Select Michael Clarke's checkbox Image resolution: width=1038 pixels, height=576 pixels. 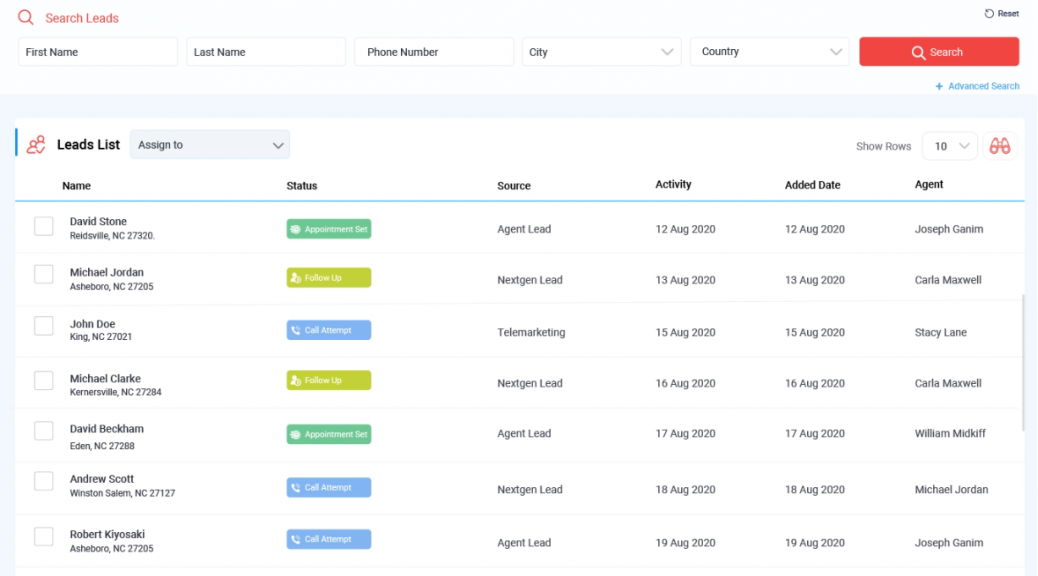(44, 380)
